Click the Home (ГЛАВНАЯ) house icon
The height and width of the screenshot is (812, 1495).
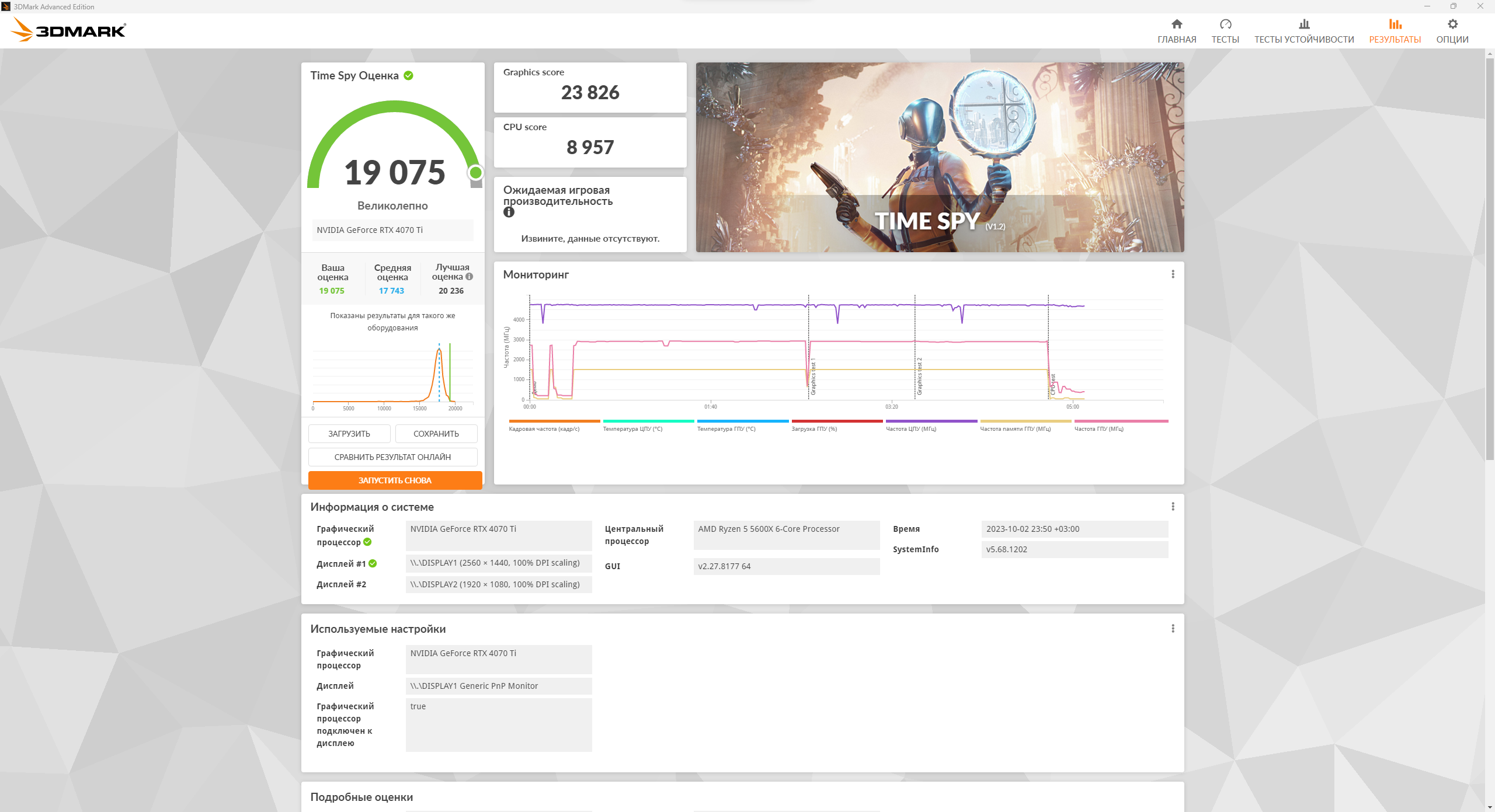[x=1177, y=25]
